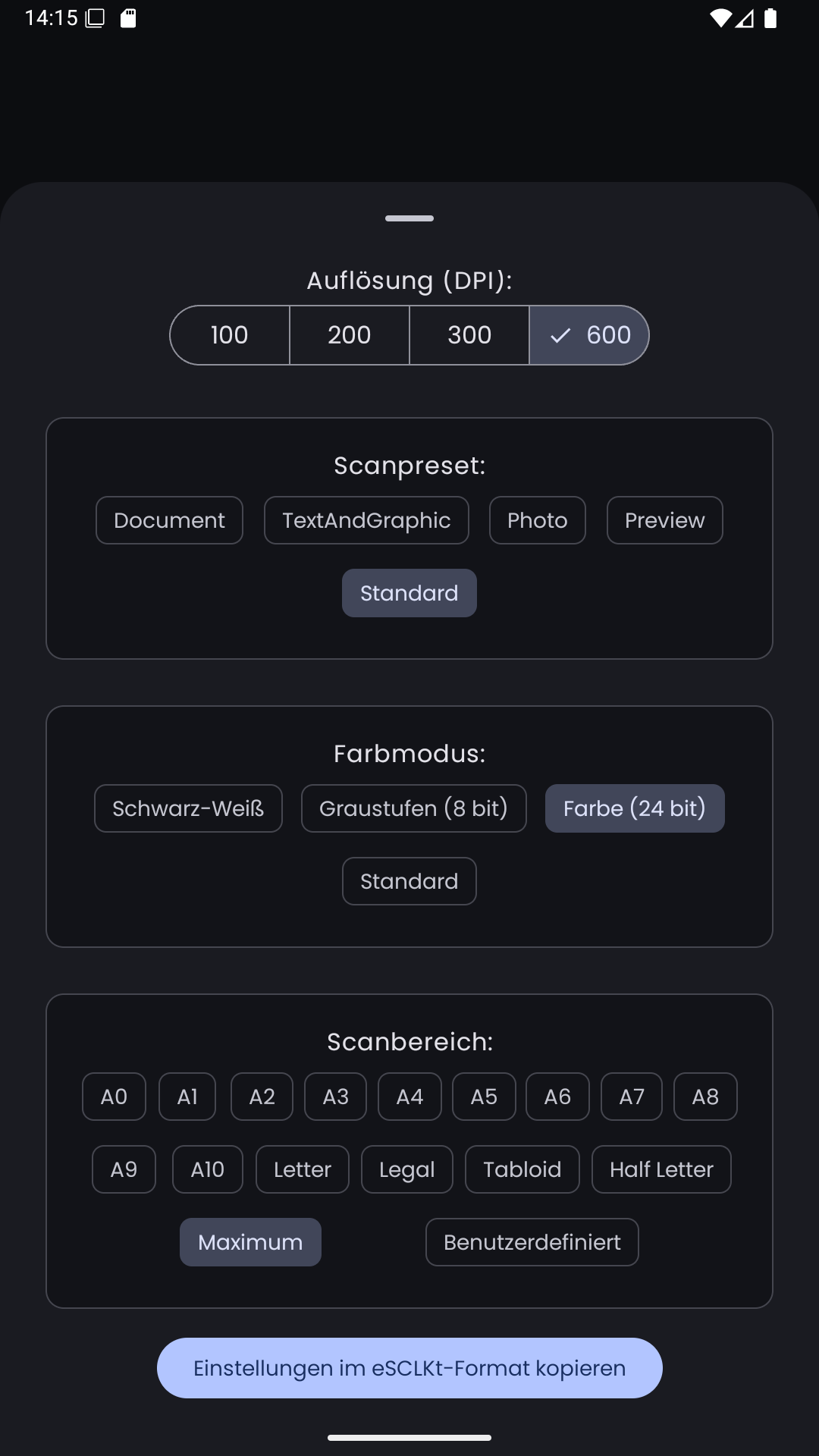This screenshot has height=1456, width=819.
Task: Choose 300 DPI resolution segment
Action: click(469, 335)
